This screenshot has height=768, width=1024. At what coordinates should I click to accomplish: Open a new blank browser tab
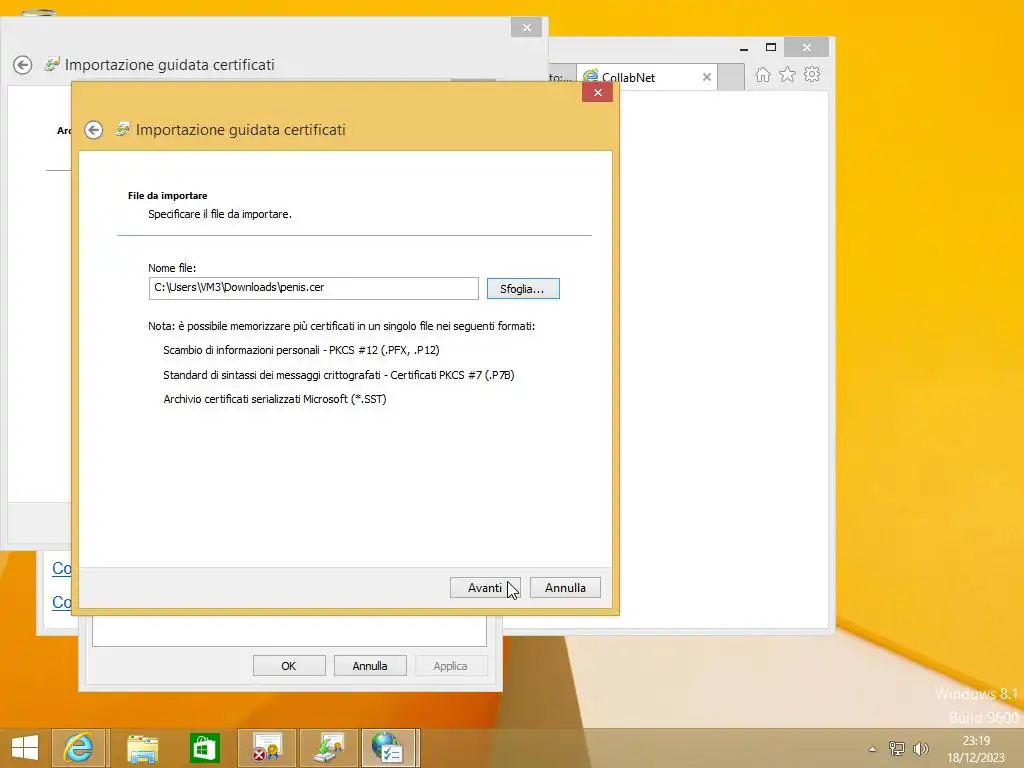click(x=731, y=77)
